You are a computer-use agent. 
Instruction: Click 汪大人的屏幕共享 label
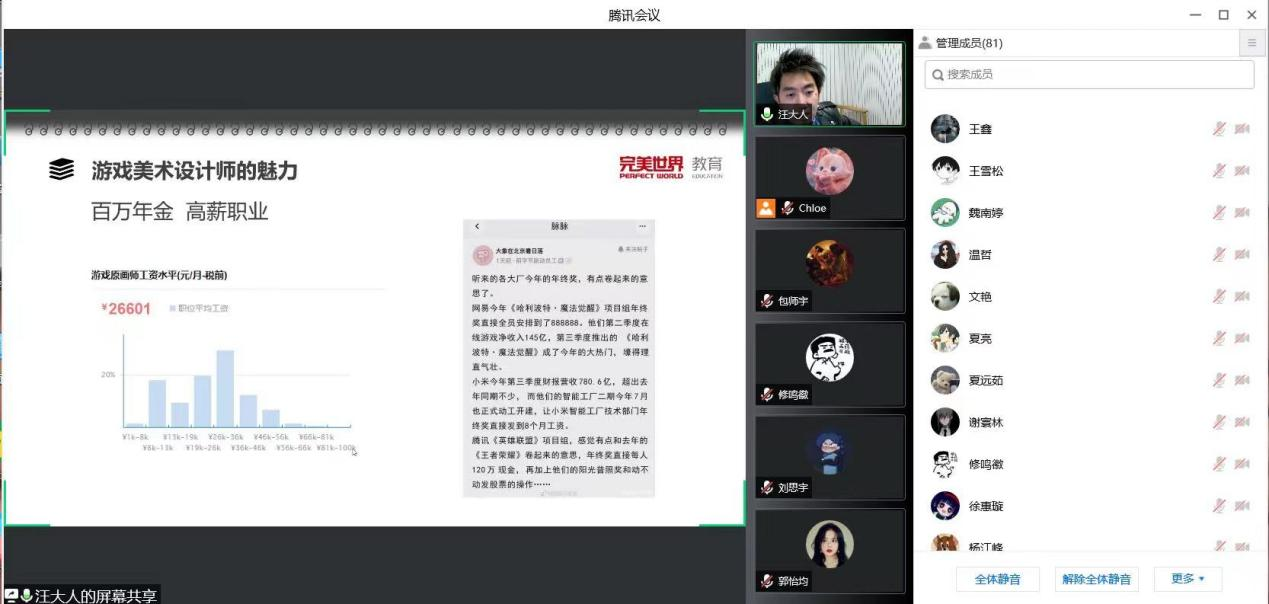(95, 596)
